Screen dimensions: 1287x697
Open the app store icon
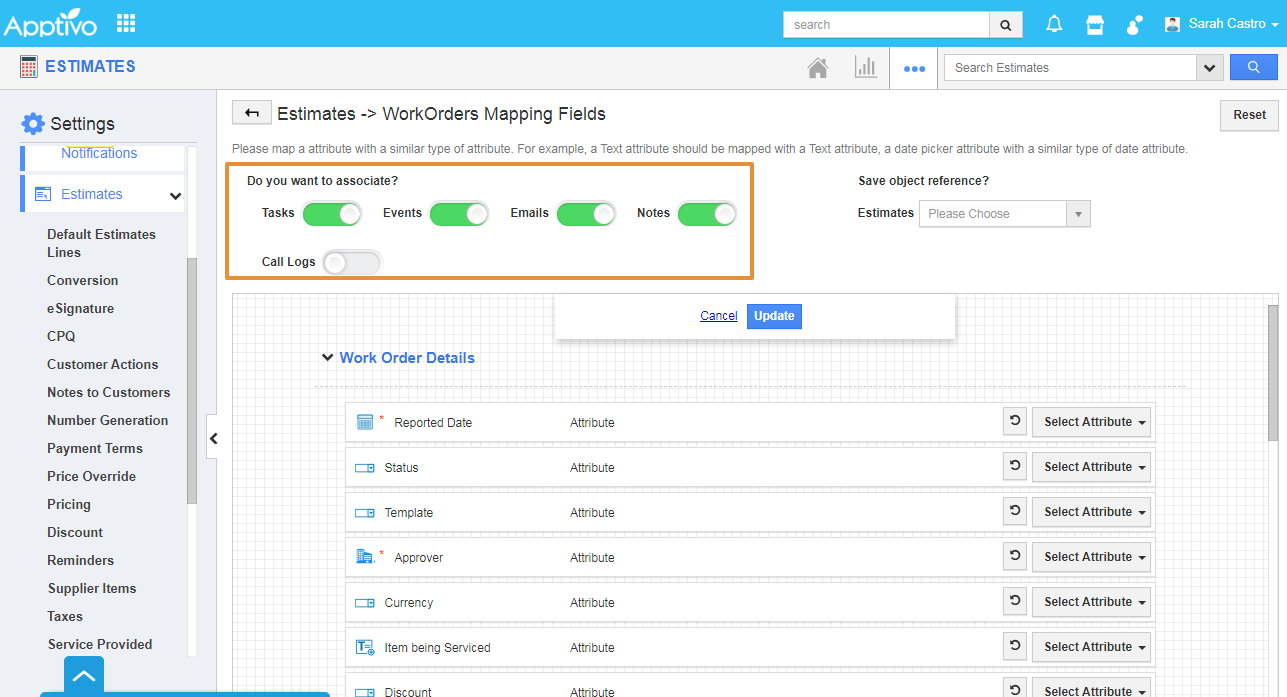click(1095, 25)
